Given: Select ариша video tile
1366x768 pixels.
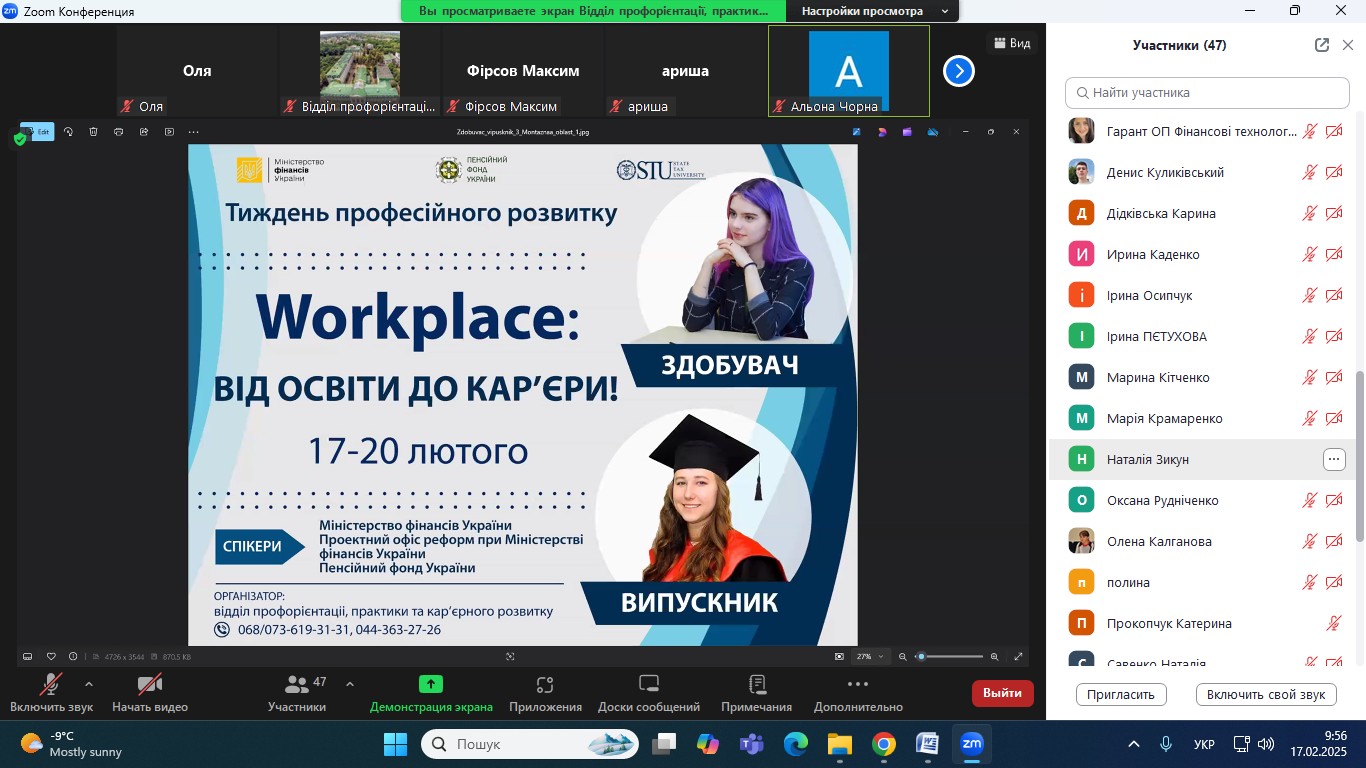Looking at the screenshot, I should [x=685, y=71].
